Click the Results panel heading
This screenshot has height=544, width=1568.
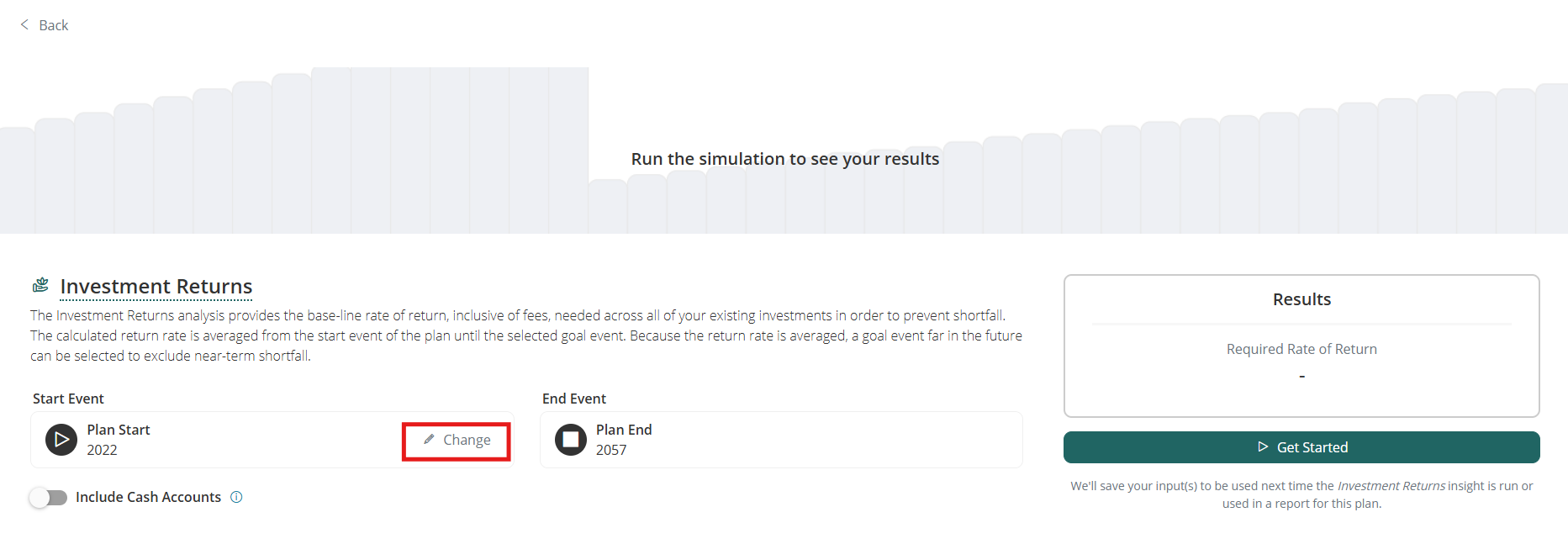tap(1301, 299)
